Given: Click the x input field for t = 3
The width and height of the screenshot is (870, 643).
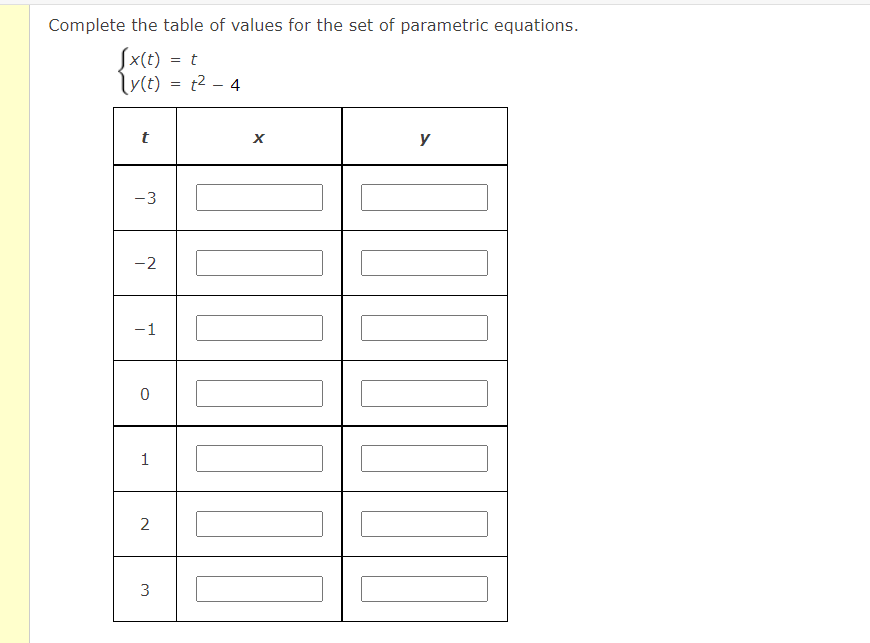Looking at the screenshot, I should [259, 588].
